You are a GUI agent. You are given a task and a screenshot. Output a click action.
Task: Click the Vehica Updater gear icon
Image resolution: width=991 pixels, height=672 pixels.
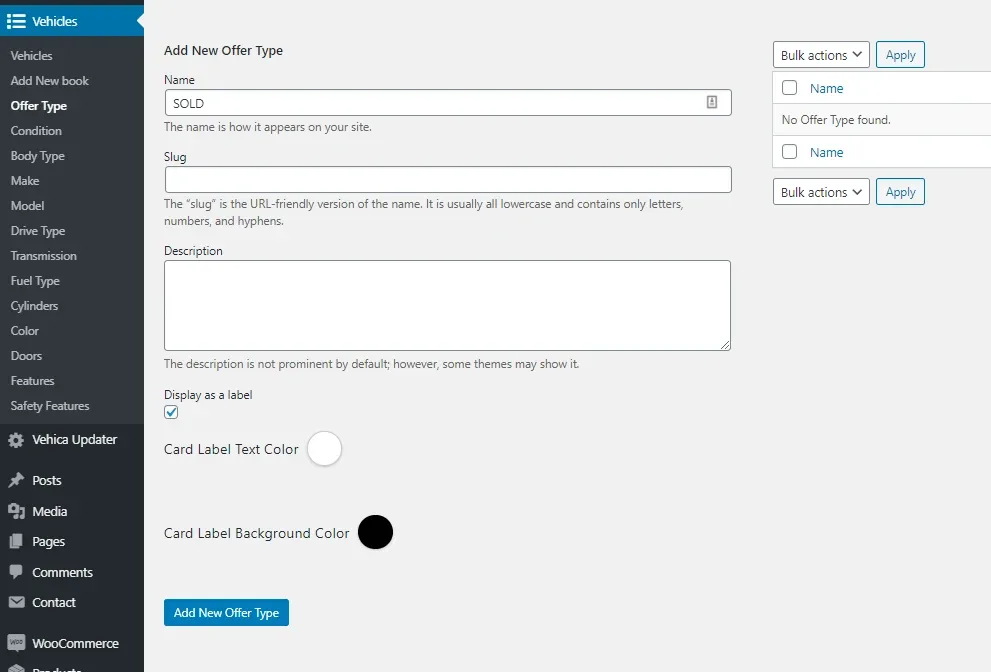coord(16,440)
